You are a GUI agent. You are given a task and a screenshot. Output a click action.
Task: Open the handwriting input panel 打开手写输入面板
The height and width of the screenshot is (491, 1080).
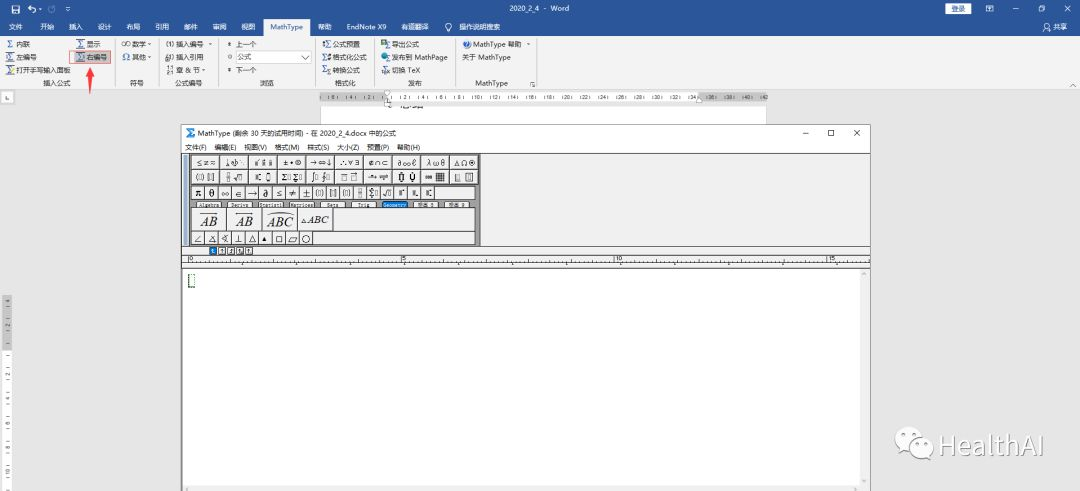tap(39, 70)
